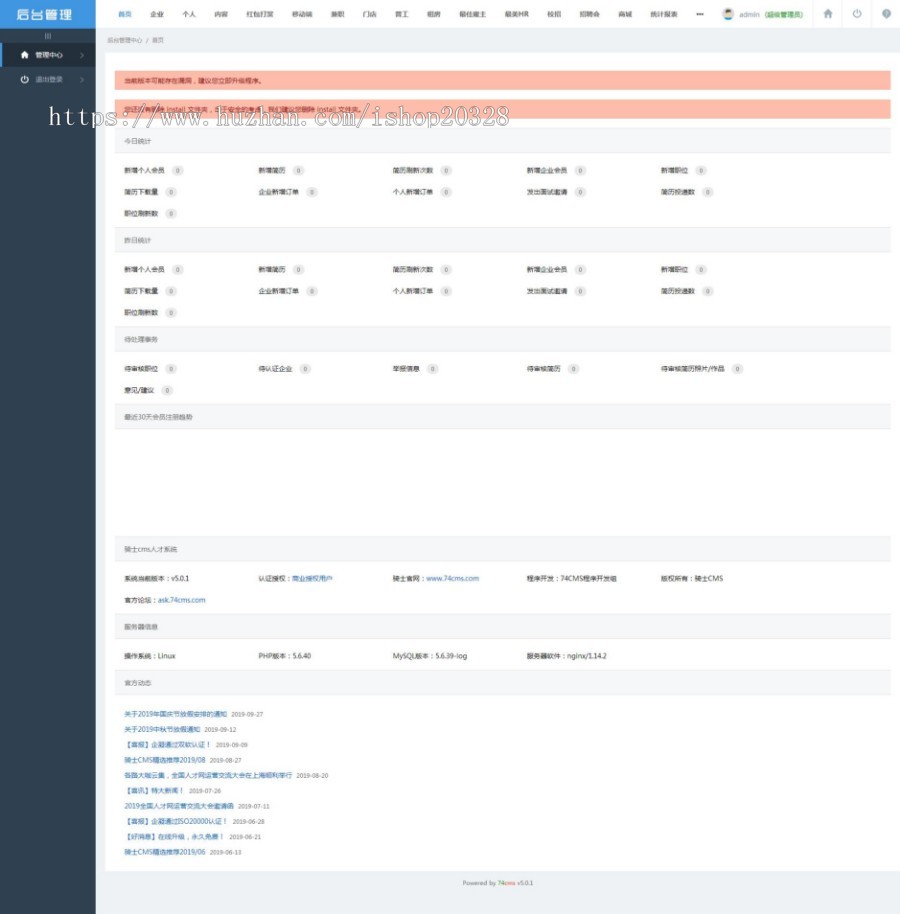Click the admin user avatar
Image resolution: width=900 pixels, height=914 pixels.
(728, 14)
